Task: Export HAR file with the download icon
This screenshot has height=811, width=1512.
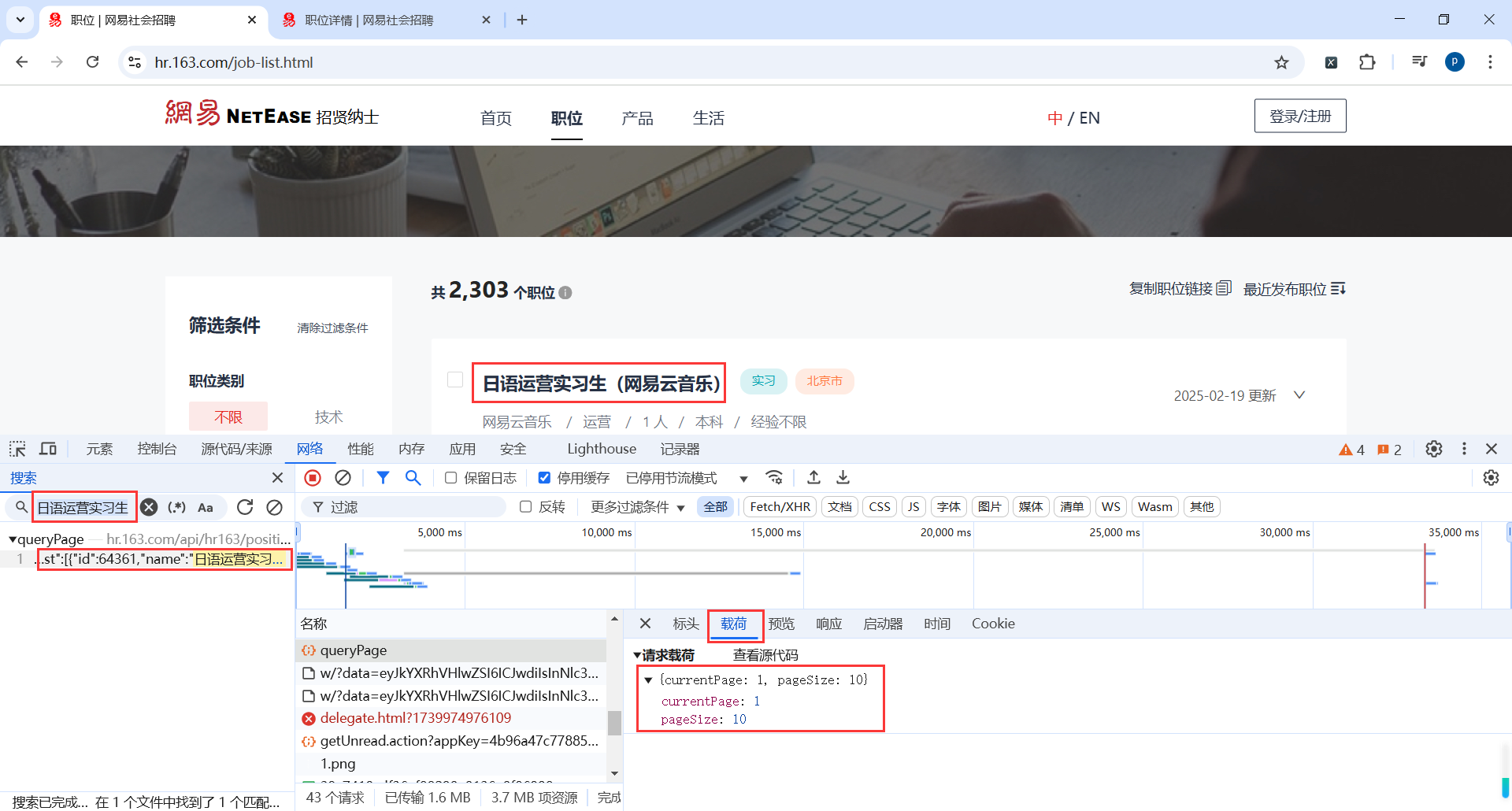Action: [843, 478]
